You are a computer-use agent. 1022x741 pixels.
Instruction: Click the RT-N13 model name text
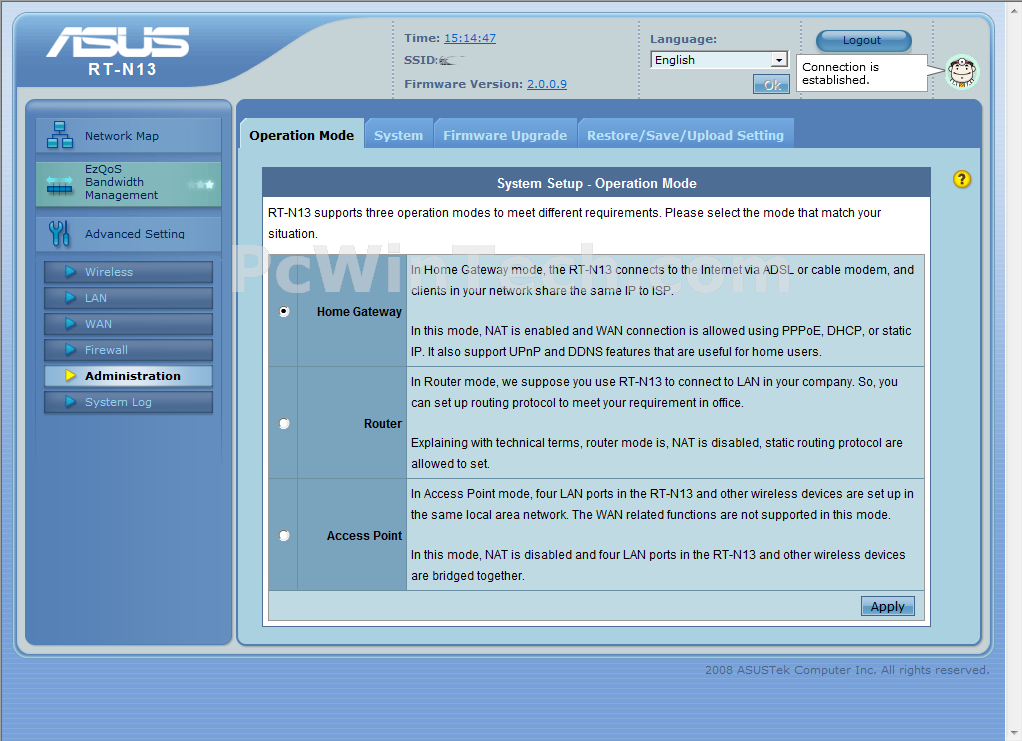(123, 69)
